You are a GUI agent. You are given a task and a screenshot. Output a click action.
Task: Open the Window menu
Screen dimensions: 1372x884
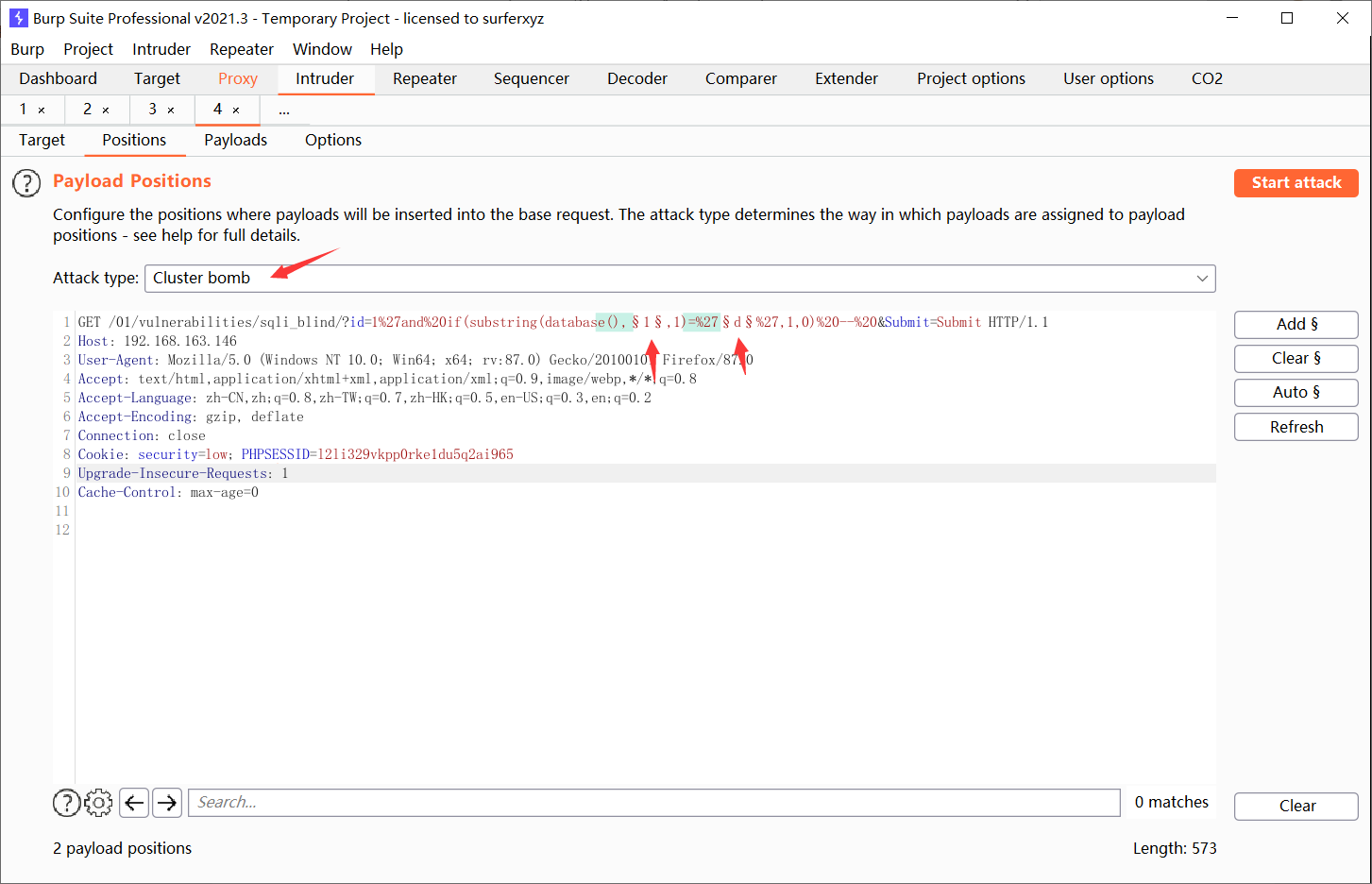click(x=322, y=49)
